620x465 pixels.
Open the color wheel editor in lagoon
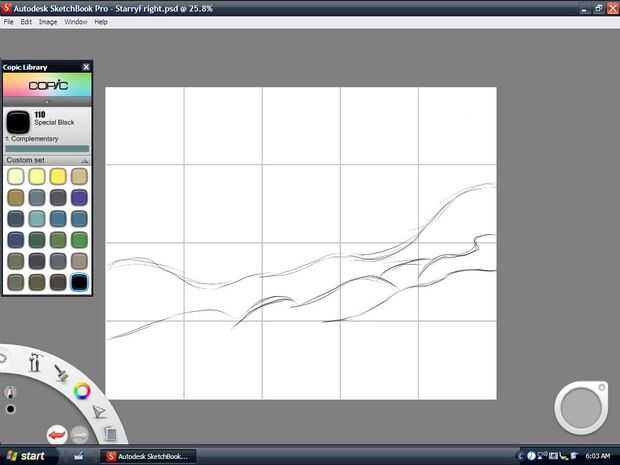[x=82, y=391]
